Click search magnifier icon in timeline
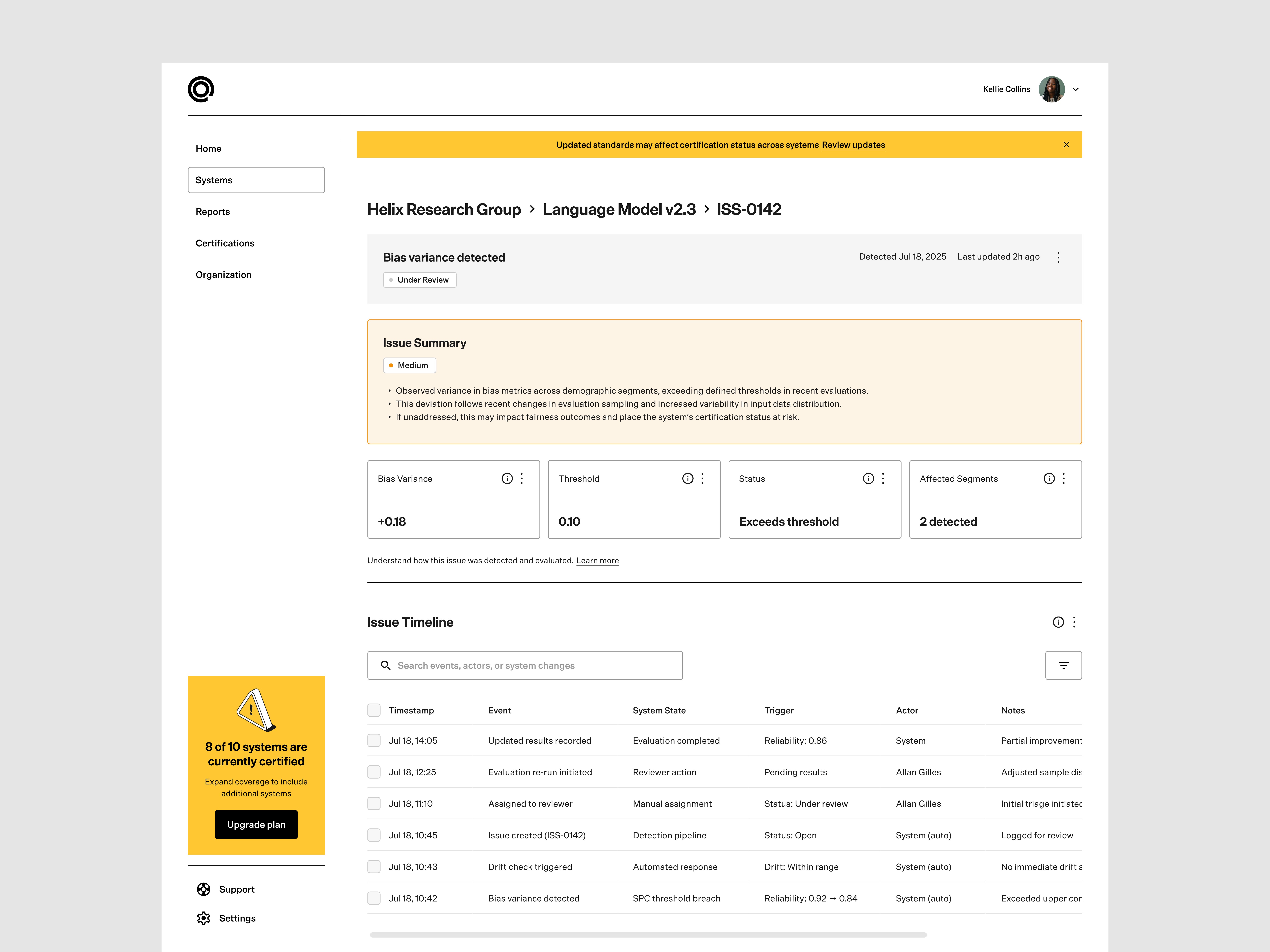 point(386,666)
